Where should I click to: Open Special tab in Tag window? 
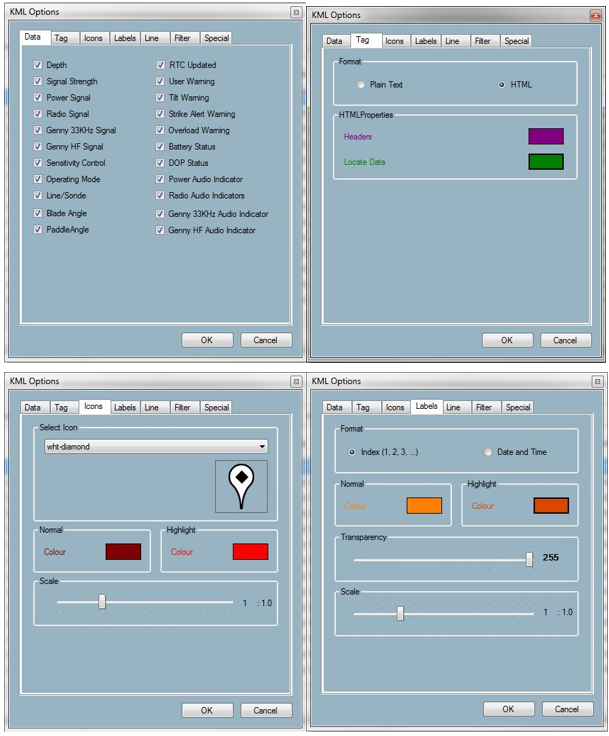[x=516, y=41]
